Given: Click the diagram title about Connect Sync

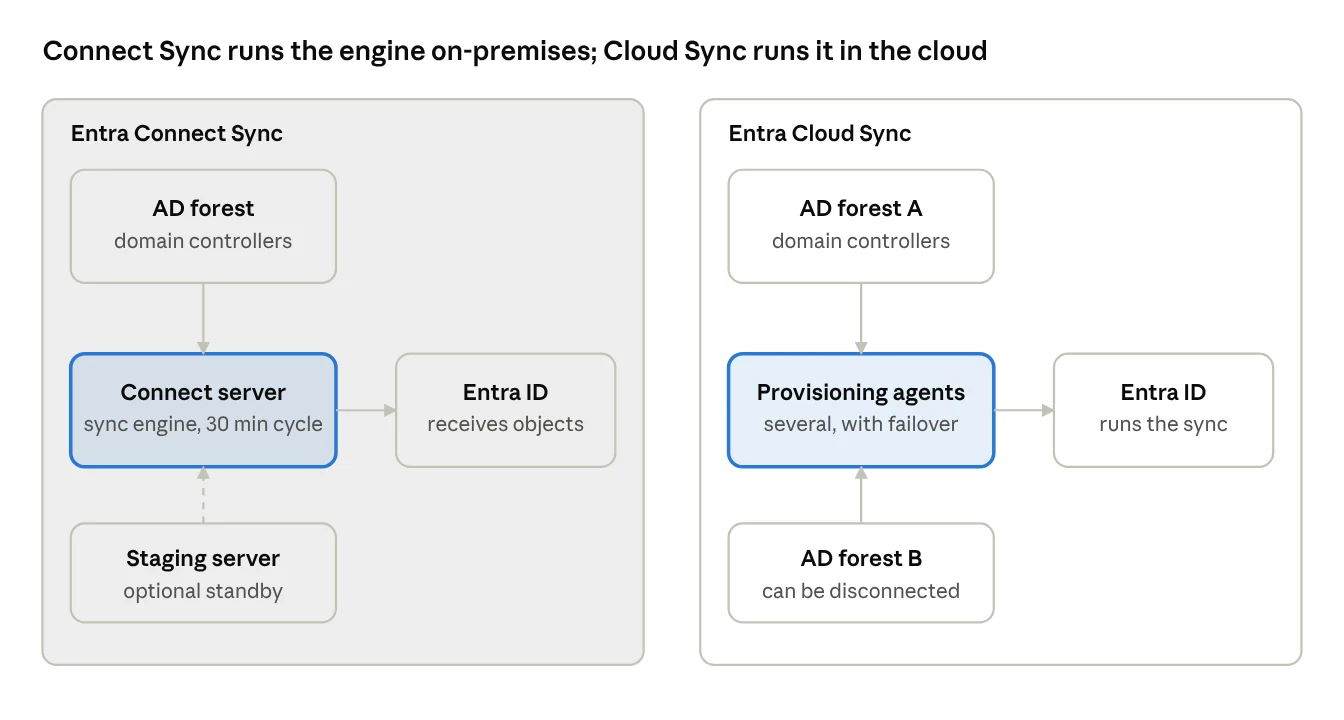Looking at the screenshot, I should [x=515, y=51].
